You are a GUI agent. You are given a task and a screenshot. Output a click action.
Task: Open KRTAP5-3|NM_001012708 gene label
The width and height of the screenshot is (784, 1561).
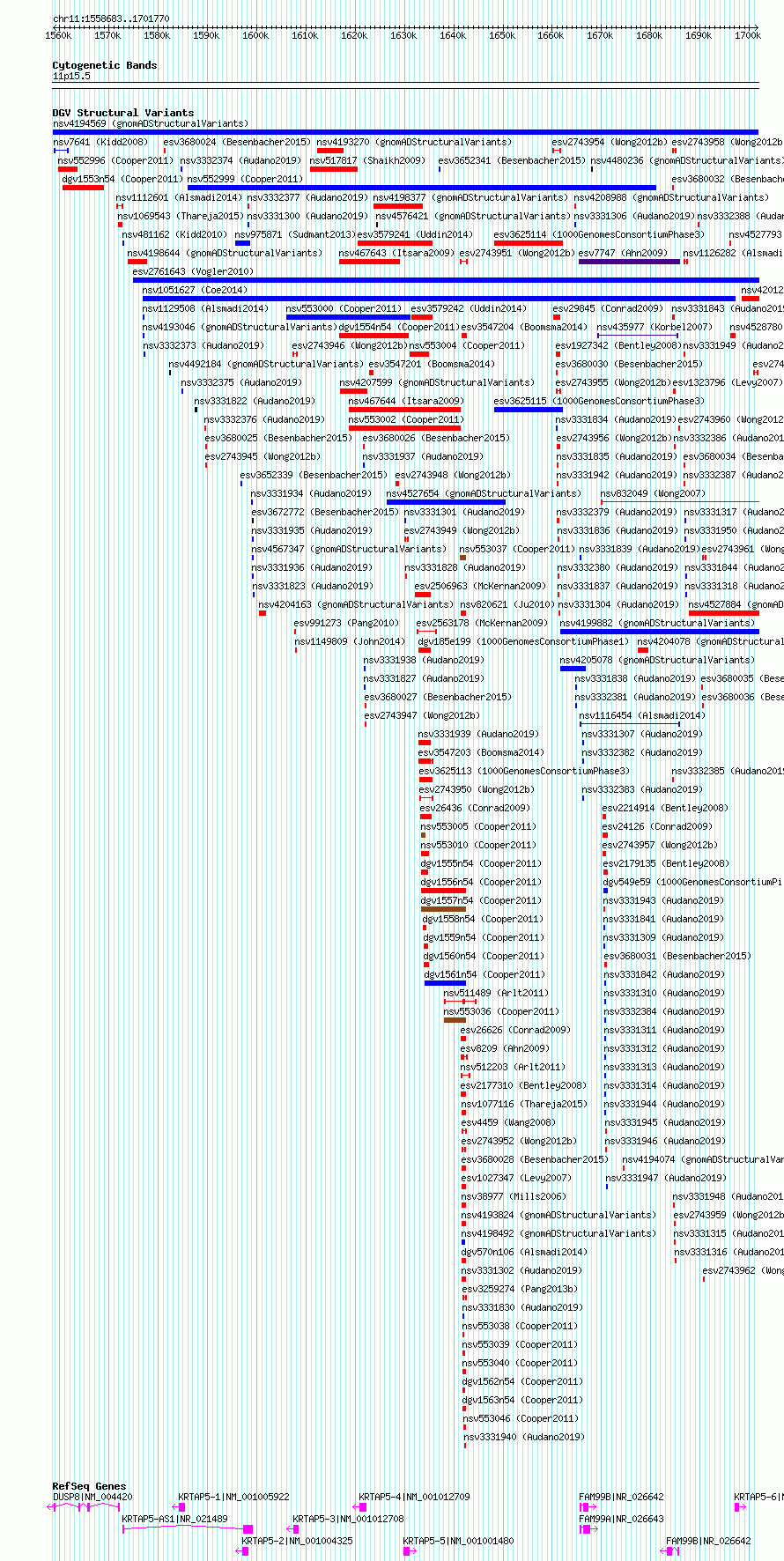point(348,1519)
